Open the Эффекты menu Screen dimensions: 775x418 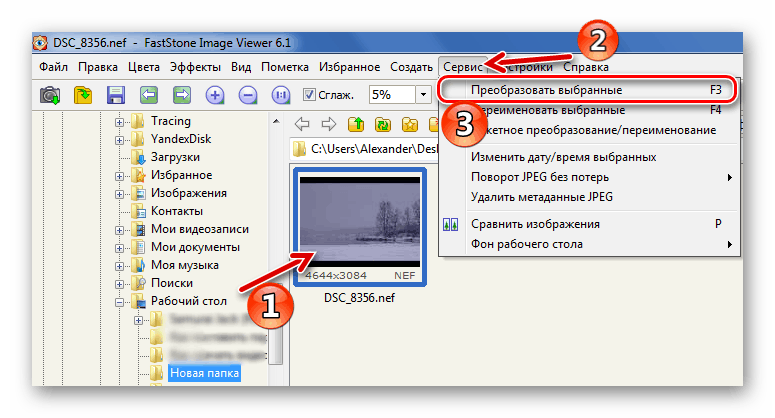click(195, 67)
